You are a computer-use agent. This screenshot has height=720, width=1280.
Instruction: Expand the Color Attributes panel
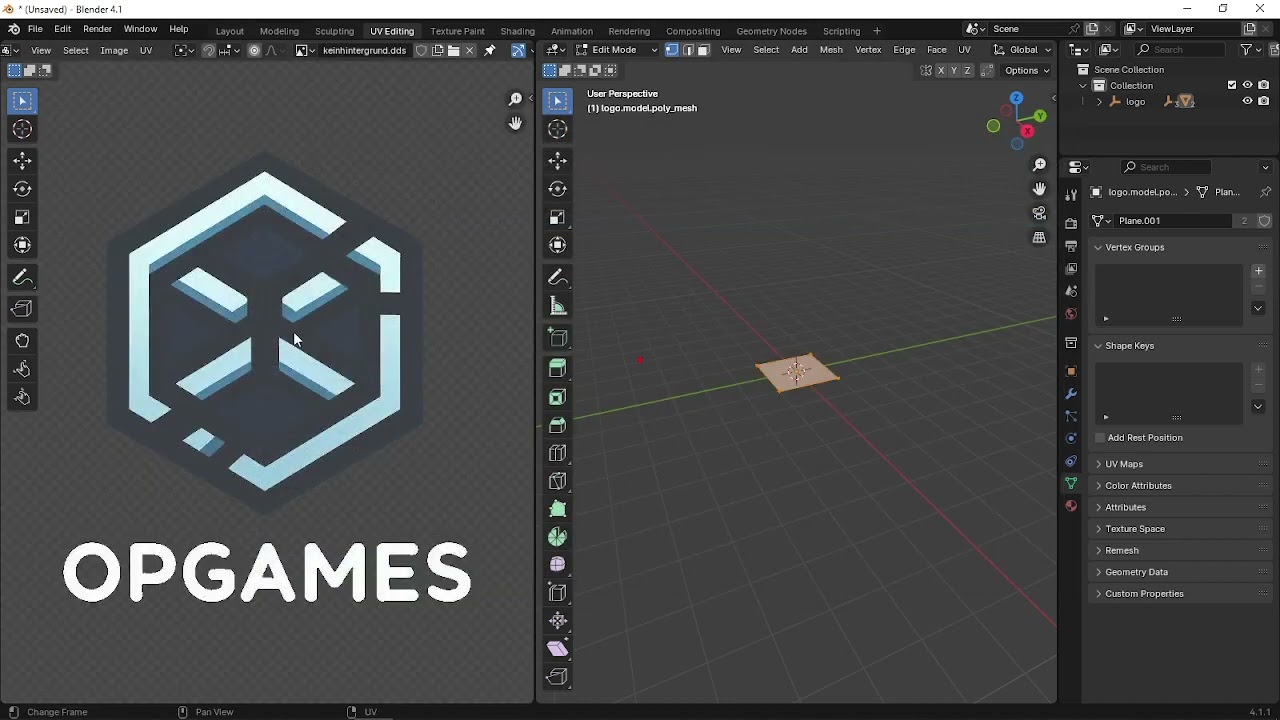click(x=1138, y=486)
